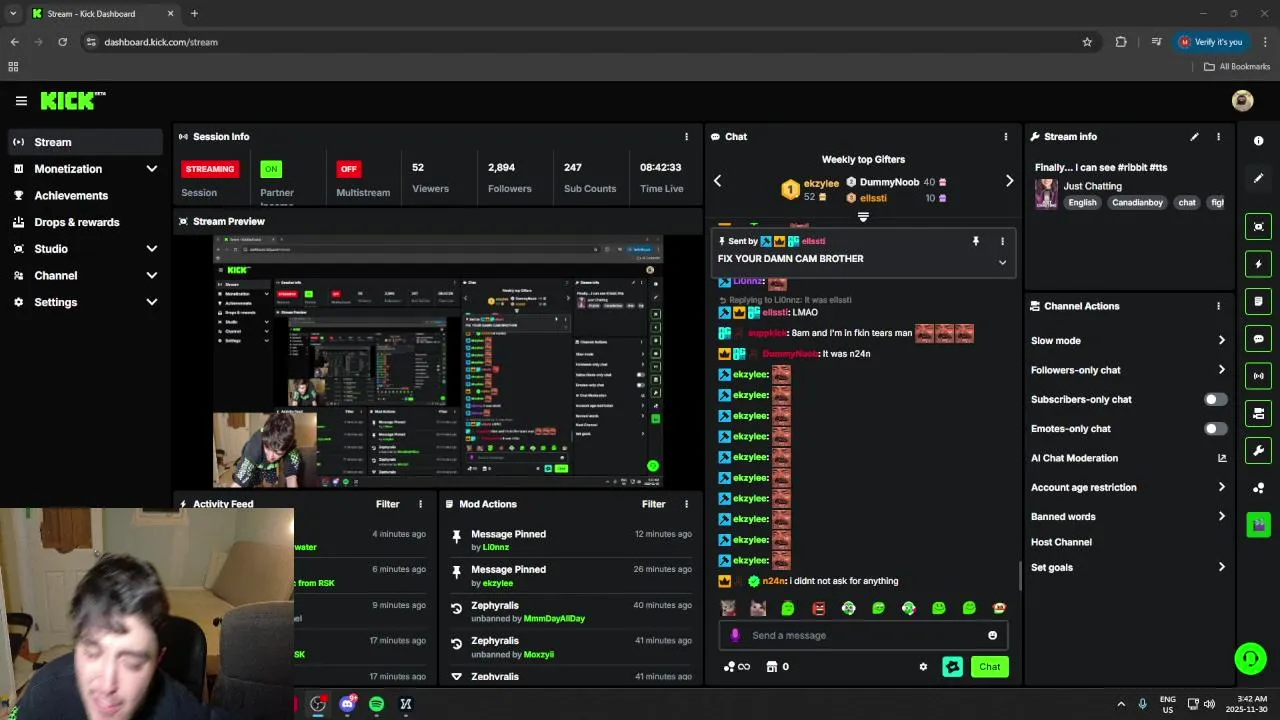The image size is (1280, 720).
Task: Toggle the document widget icon in sidebar
Action: pyautogui.click(x=1258, y=301)
